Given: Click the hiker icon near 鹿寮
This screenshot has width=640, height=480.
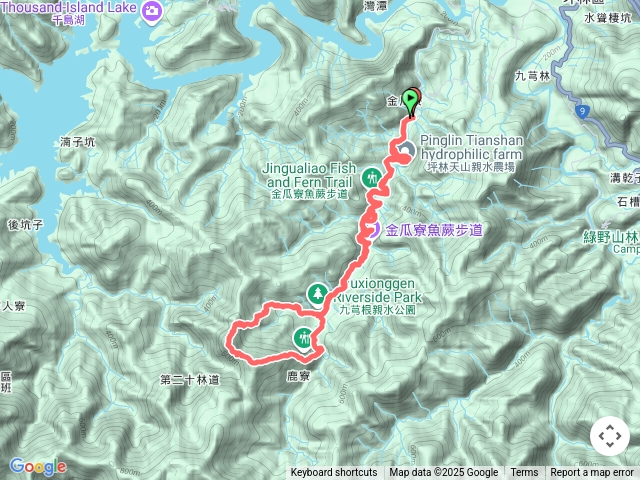Looking at the screenshot, I should 304,340.
